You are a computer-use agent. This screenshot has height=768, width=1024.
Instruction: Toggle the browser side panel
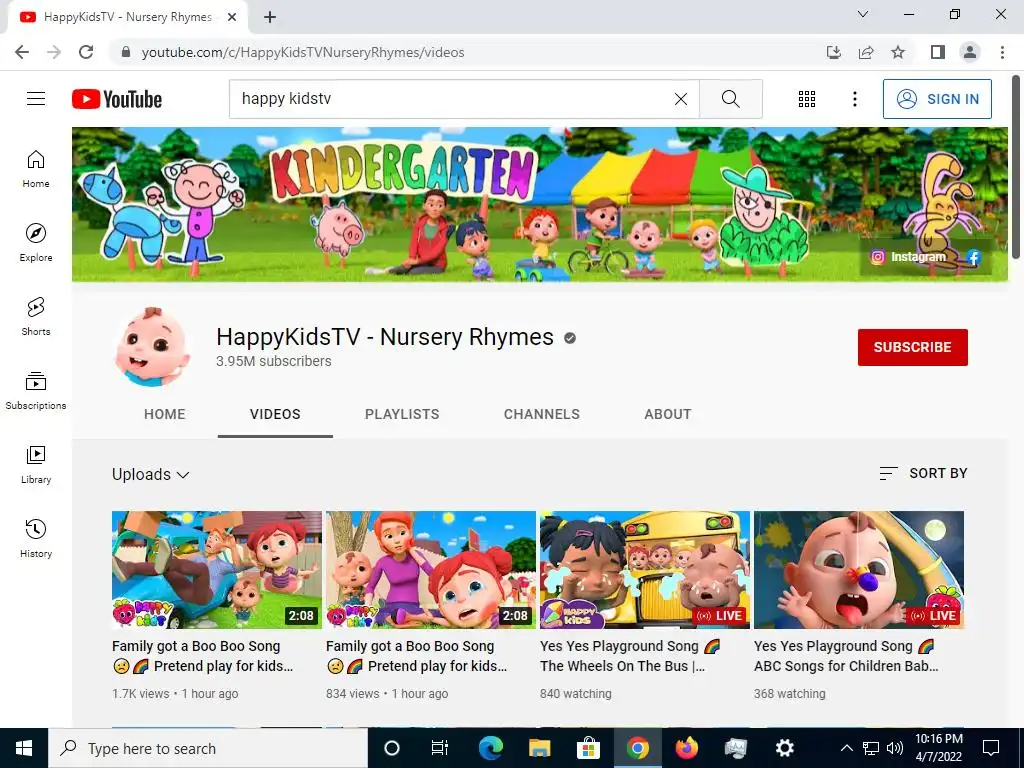(938, 52)
